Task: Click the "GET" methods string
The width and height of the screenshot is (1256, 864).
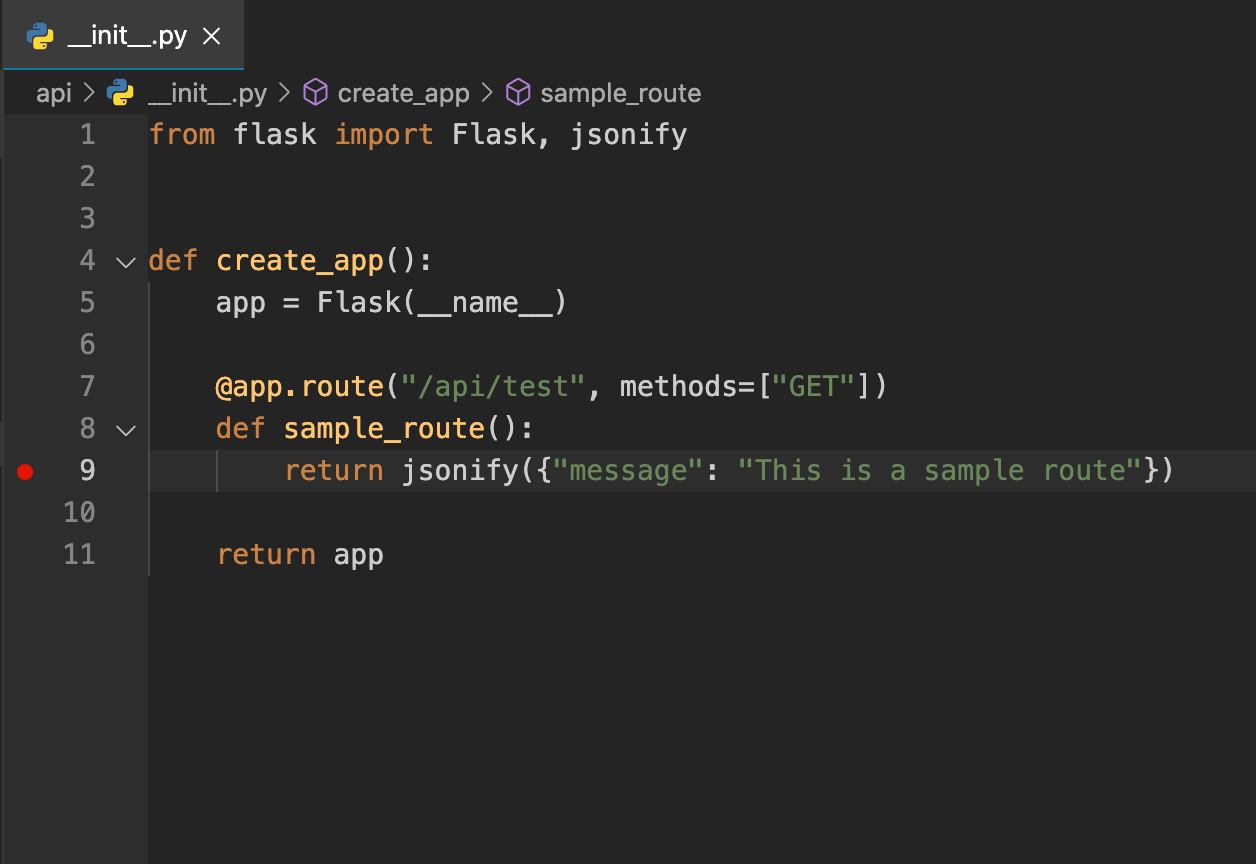Action: coord(813,387)
